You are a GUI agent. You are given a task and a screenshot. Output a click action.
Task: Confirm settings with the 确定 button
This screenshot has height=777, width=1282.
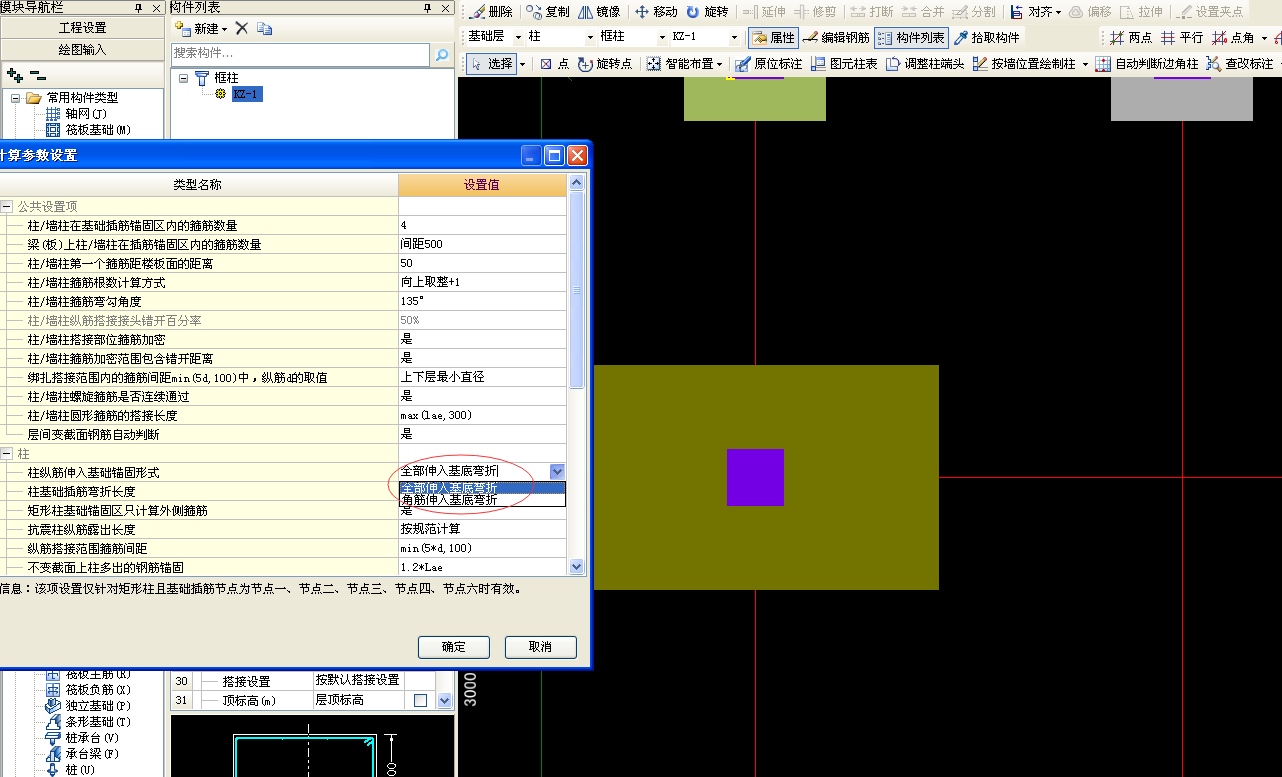click(x=454, y=647)
